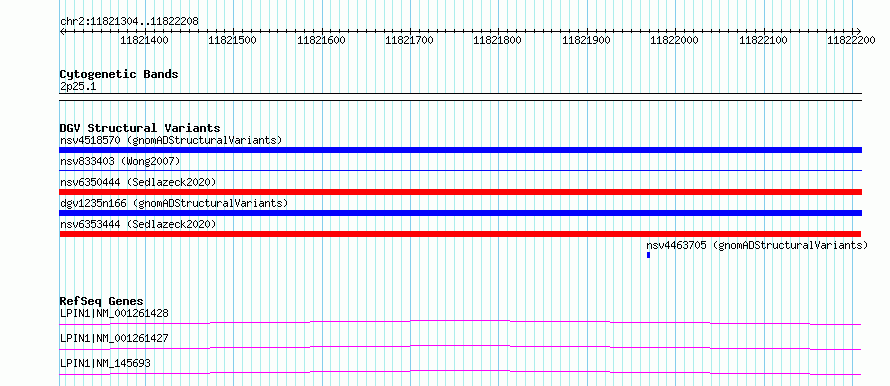Click ruler position 11822100
Viewport: 890px width, 386px height.
[x=763, y=40]
